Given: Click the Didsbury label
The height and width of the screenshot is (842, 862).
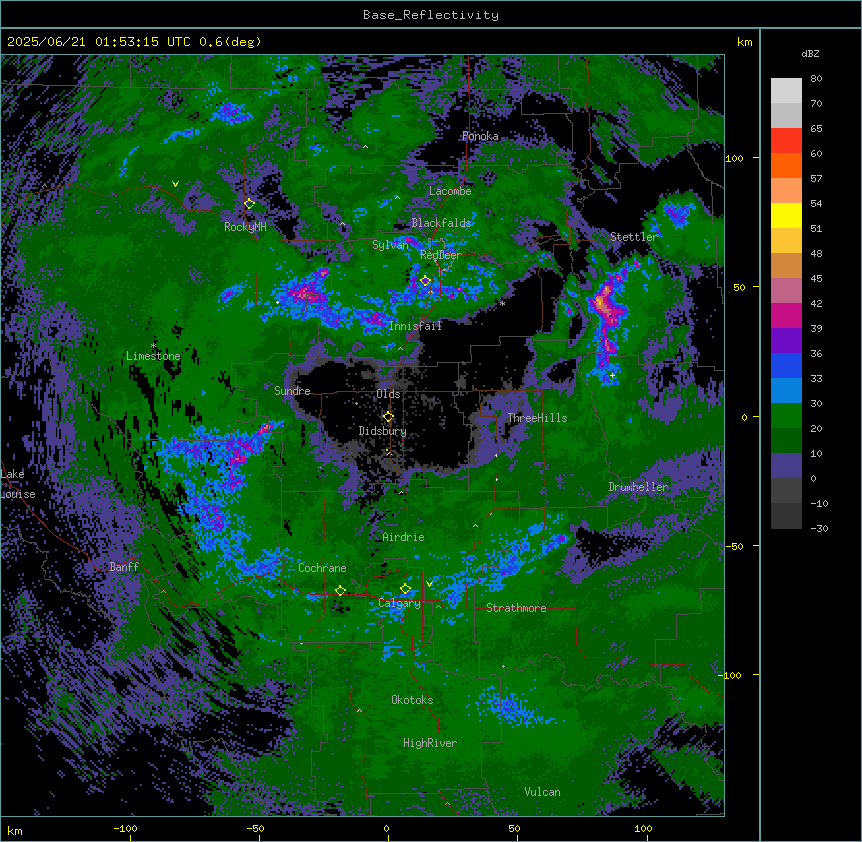Looking at the screenshot, I should pyautogui.click(x=383, y=431).
